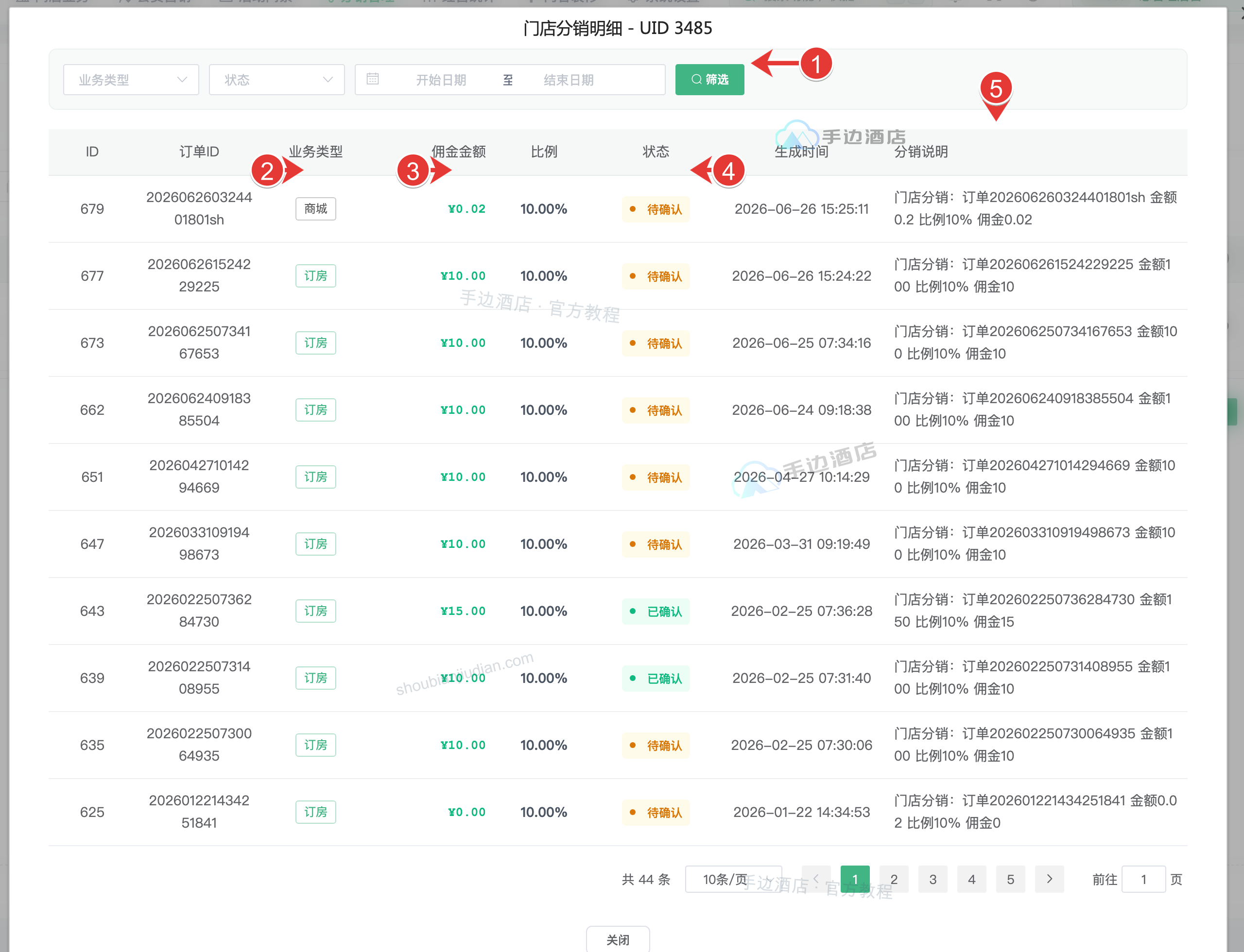Click the 生成时间 column header
The image size is (1244, 952).
coord(801,152)
